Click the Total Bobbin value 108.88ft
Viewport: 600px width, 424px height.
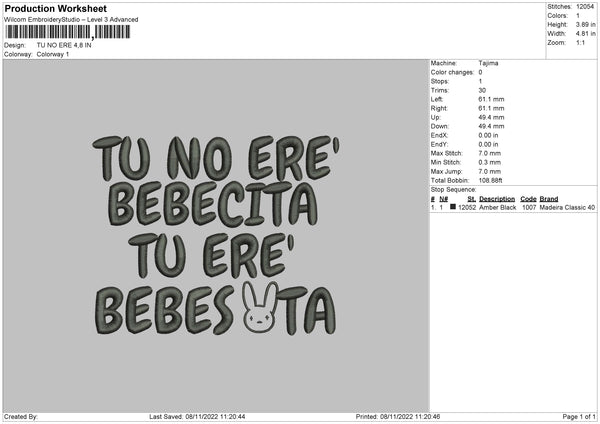pyautogui.click(x=494, y=179)
